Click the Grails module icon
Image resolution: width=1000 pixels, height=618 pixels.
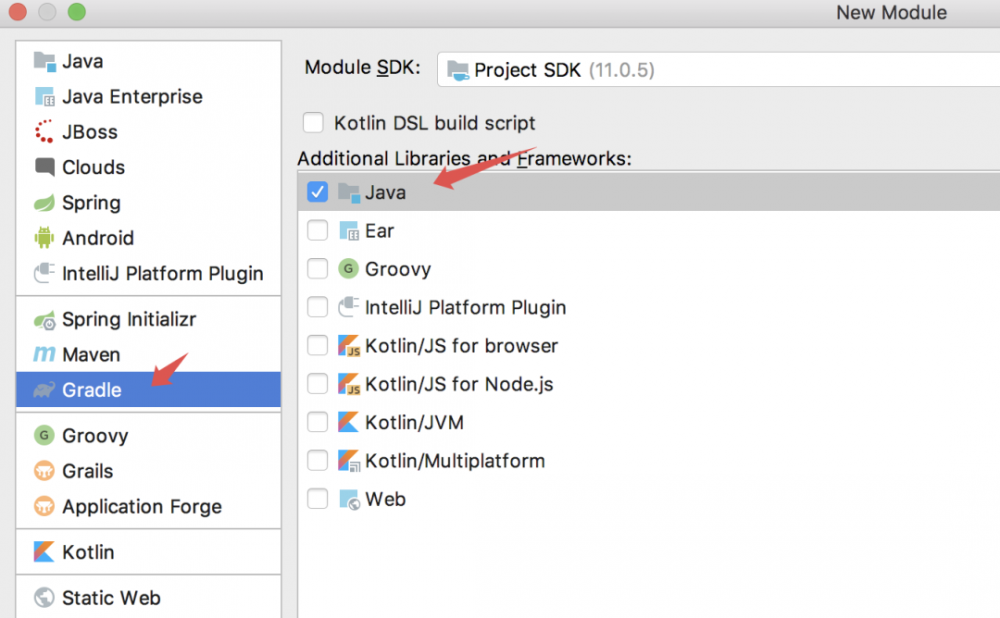click(44, 471)
